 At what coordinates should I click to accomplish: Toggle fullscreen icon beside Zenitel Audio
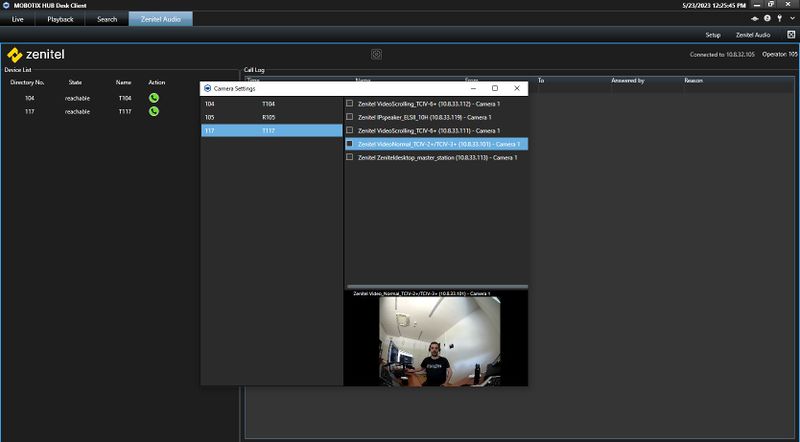tap(790, 35)
